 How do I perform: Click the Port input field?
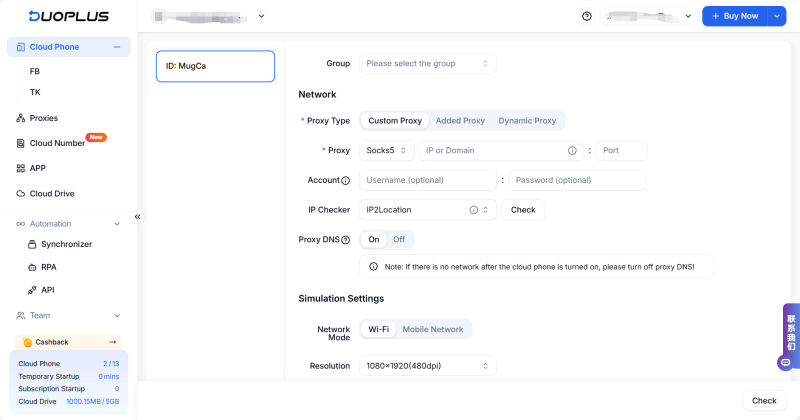(621, 151)
